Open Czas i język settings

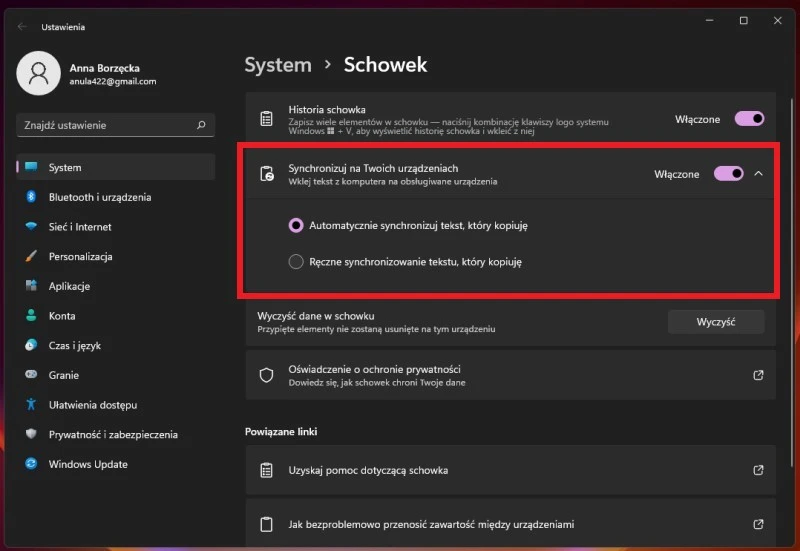coord(116,345)
